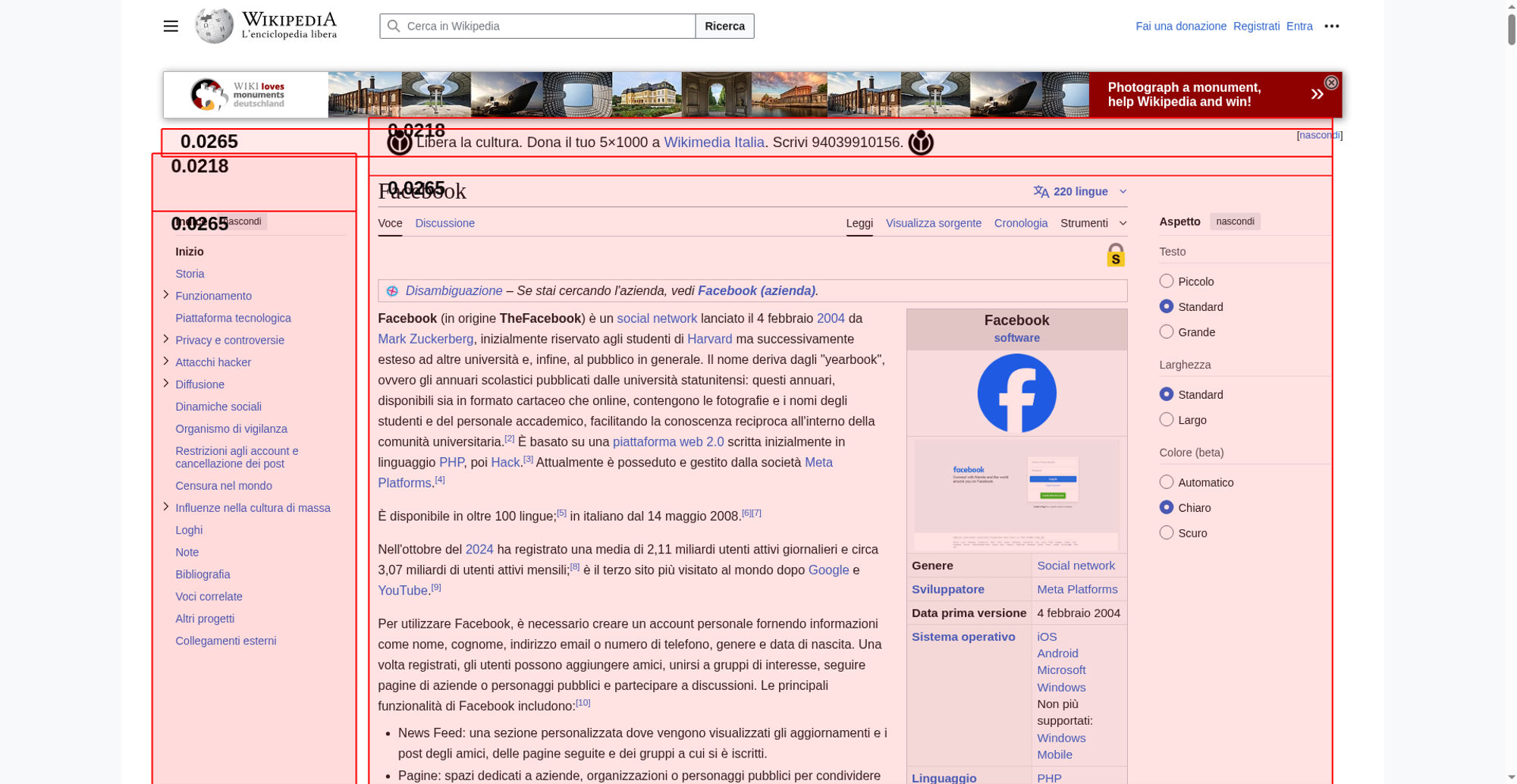Image resolution: width=1517 pixels, height=784 pixels.
Task: Go to Organismo di vigilanza section
Action: (x=231, y=429)
